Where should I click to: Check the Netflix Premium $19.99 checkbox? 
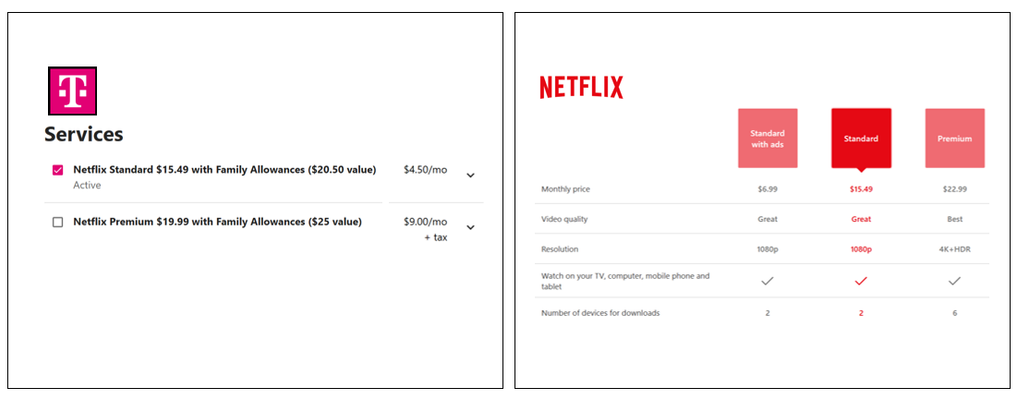point(58,222)
